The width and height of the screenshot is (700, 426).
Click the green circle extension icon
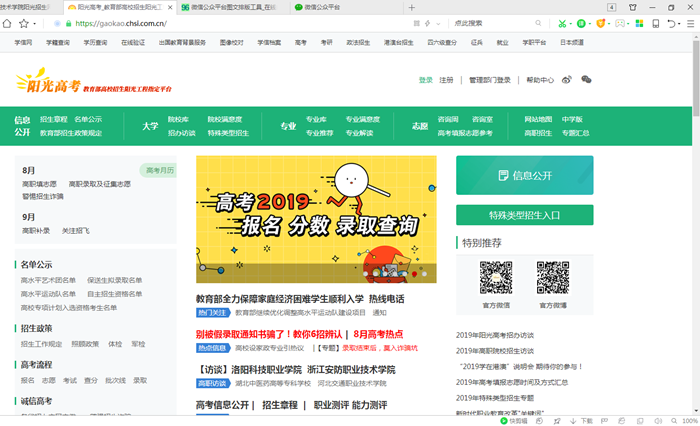pyautogui.click(x=581, y=24)
